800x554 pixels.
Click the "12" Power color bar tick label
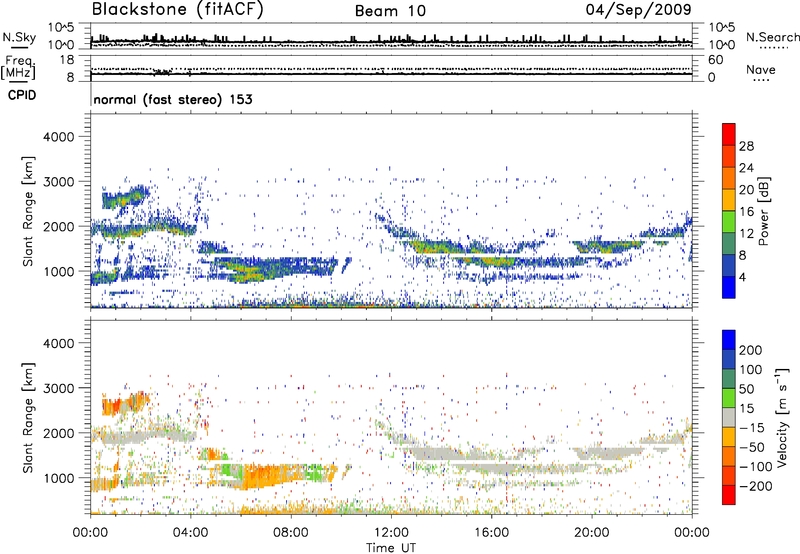click(x=746, y=234)
